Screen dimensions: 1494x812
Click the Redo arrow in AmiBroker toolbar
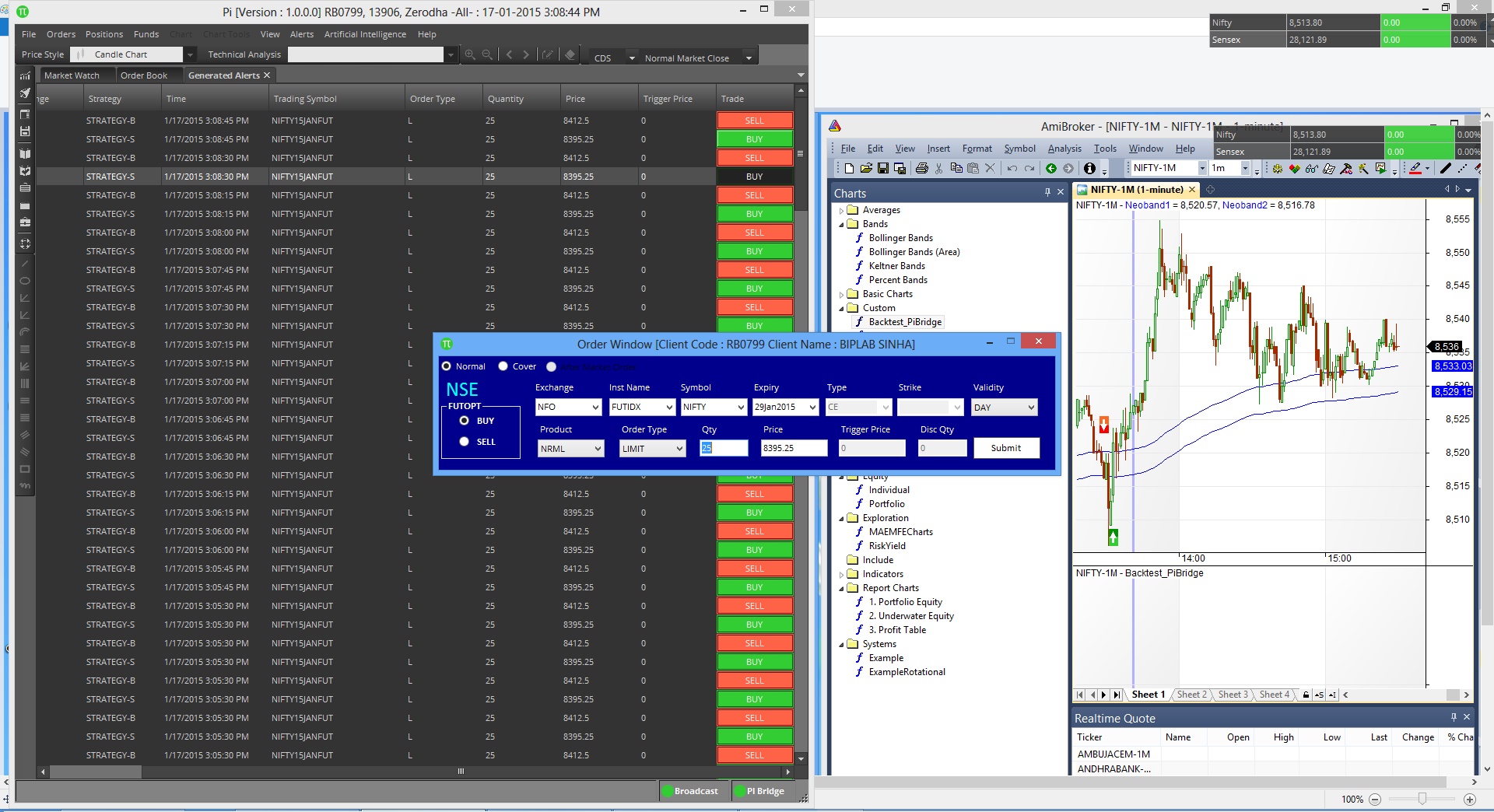(x=1029, y=168)
